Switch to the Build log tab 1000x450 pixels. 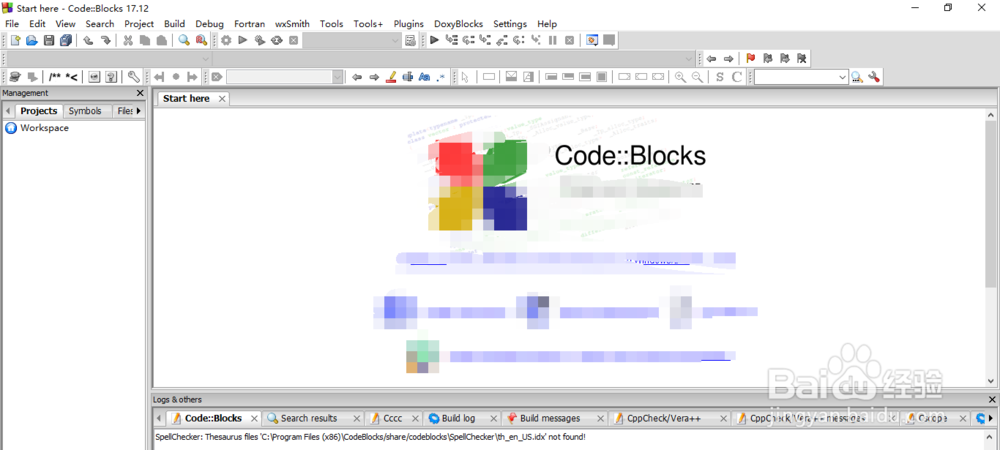click(459, 419)
